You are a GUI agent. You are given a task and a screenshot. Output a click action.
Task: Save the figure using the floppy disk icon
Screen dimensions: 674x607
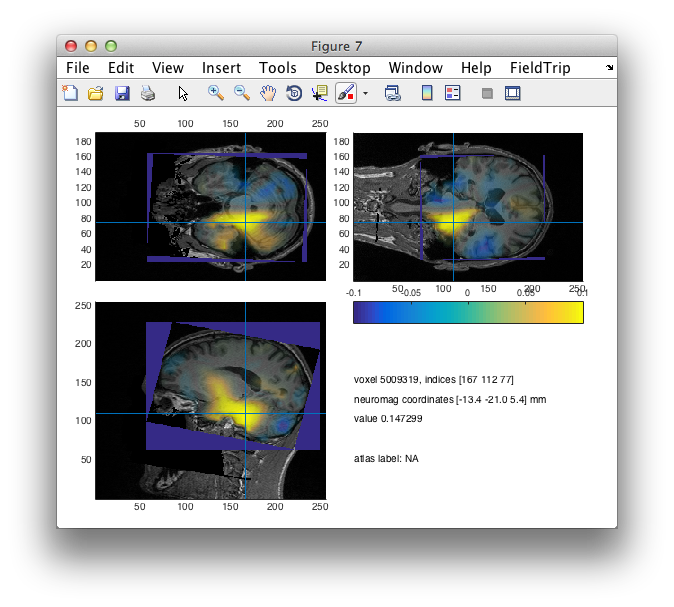coord(122,93)
